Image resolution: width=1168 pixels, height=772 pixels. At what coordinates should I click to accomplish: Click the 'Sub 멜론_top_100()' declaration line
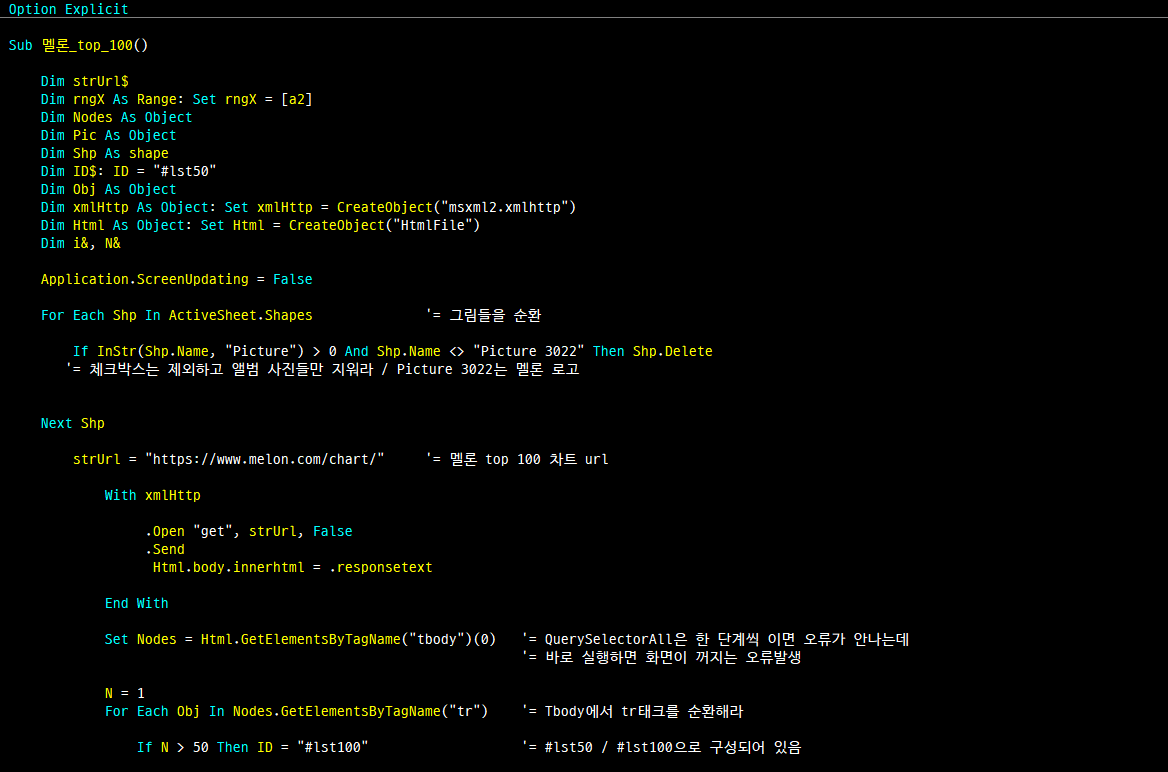(78, 45)
